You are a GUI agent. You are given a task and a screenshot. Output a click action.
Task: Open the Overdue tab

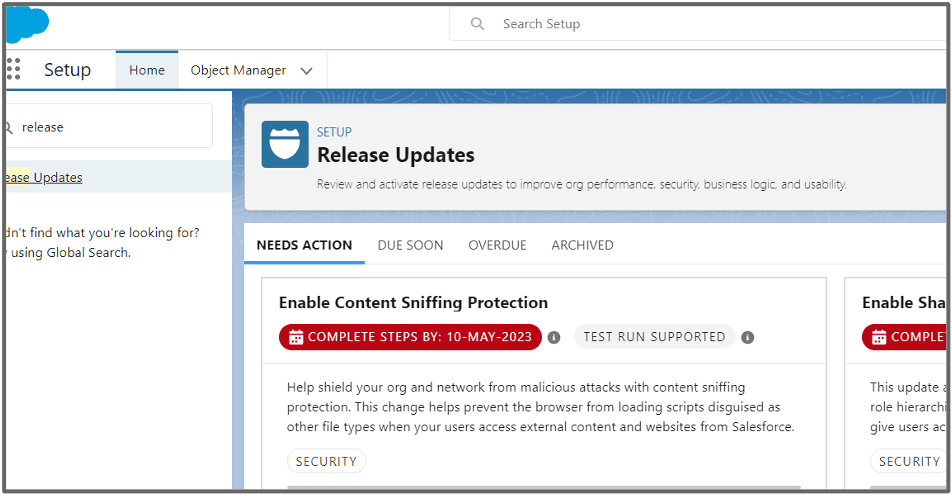click(497, 245)
